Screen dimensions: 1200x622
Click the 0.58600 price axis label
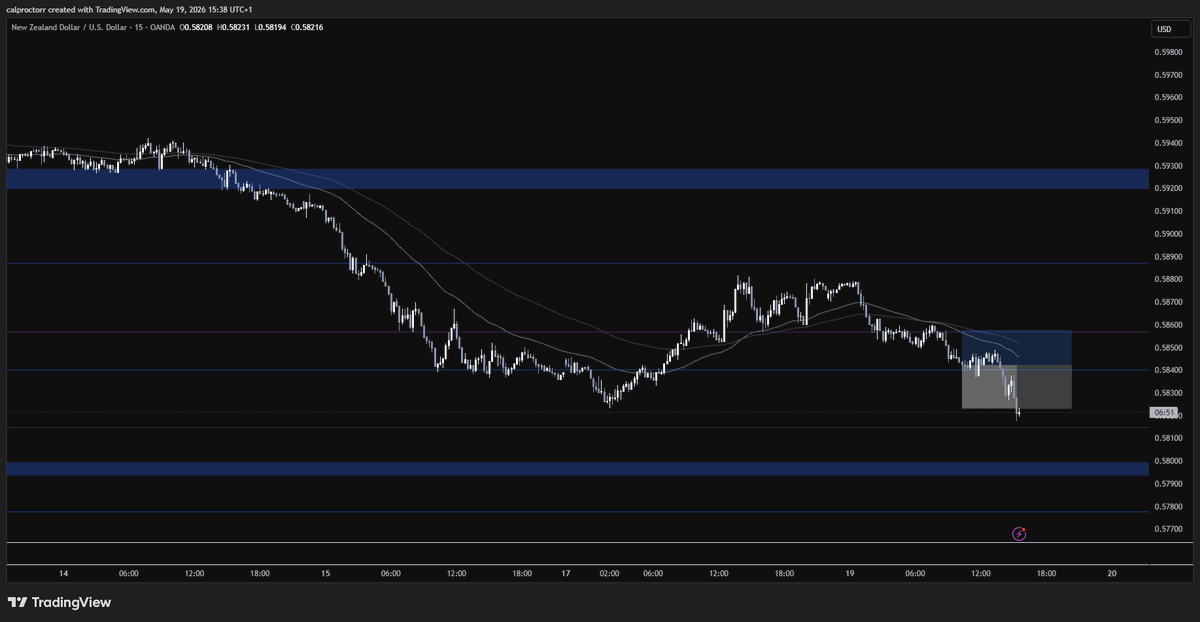[x=1170, y=325]
